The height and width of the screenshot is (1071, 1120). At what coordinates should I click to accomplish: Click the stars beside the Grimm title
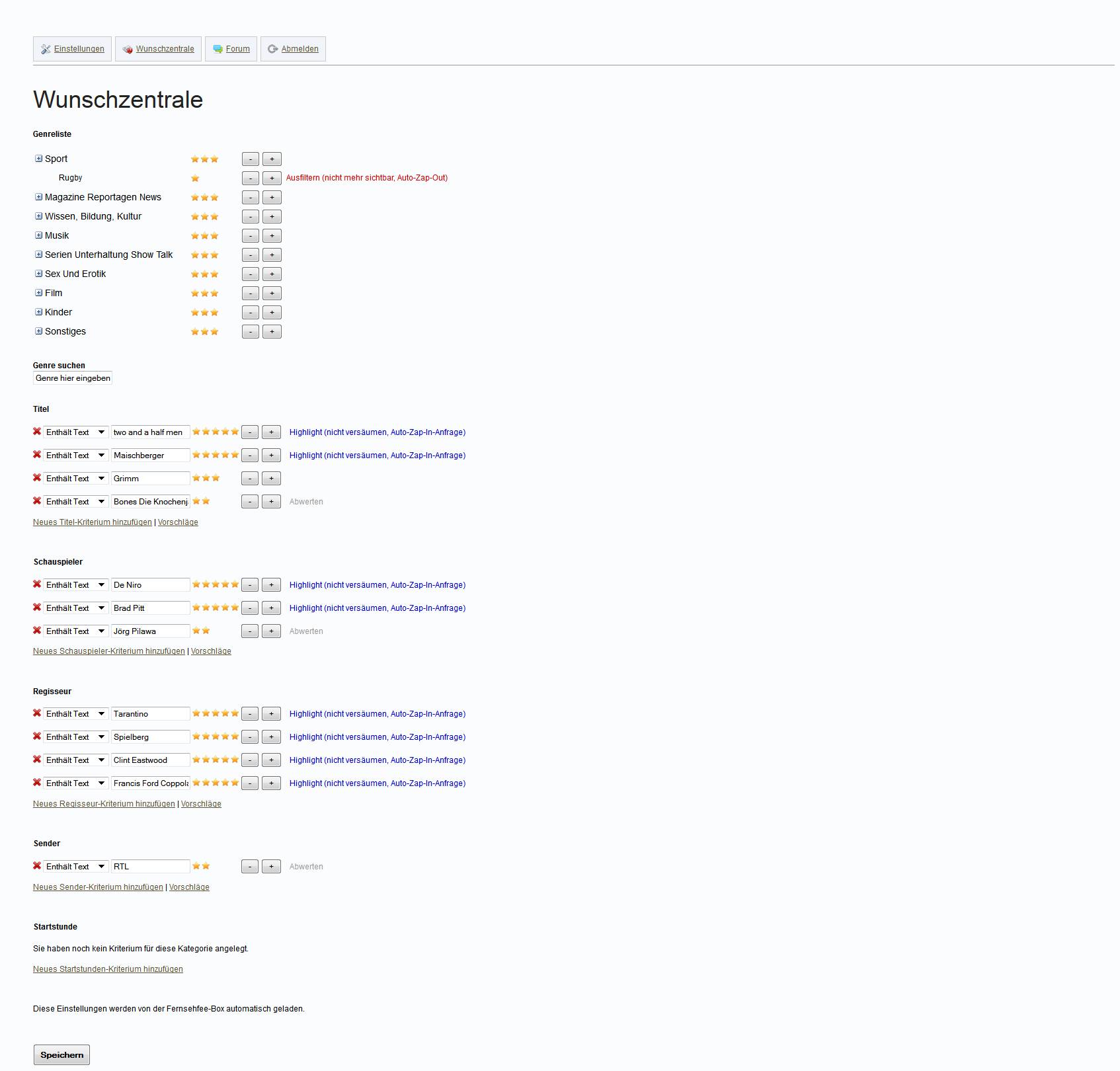click(x=206, y=478)
